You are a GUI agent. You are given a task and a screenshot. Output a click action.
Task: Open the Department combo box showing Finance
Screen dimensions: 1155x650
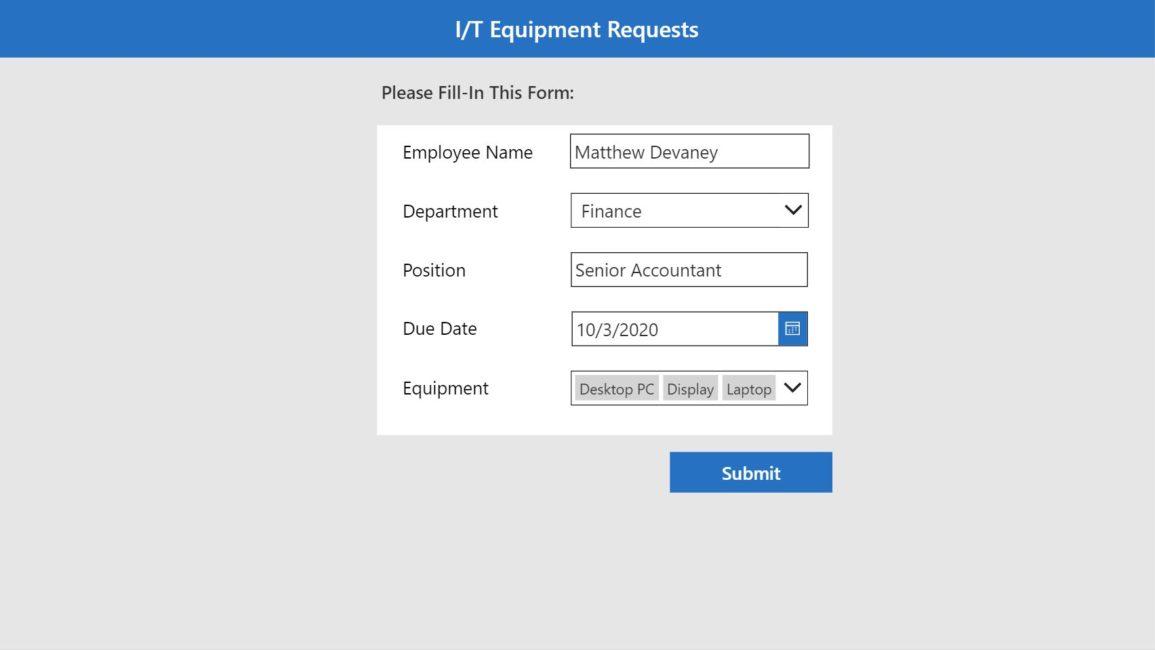(670, 210)
